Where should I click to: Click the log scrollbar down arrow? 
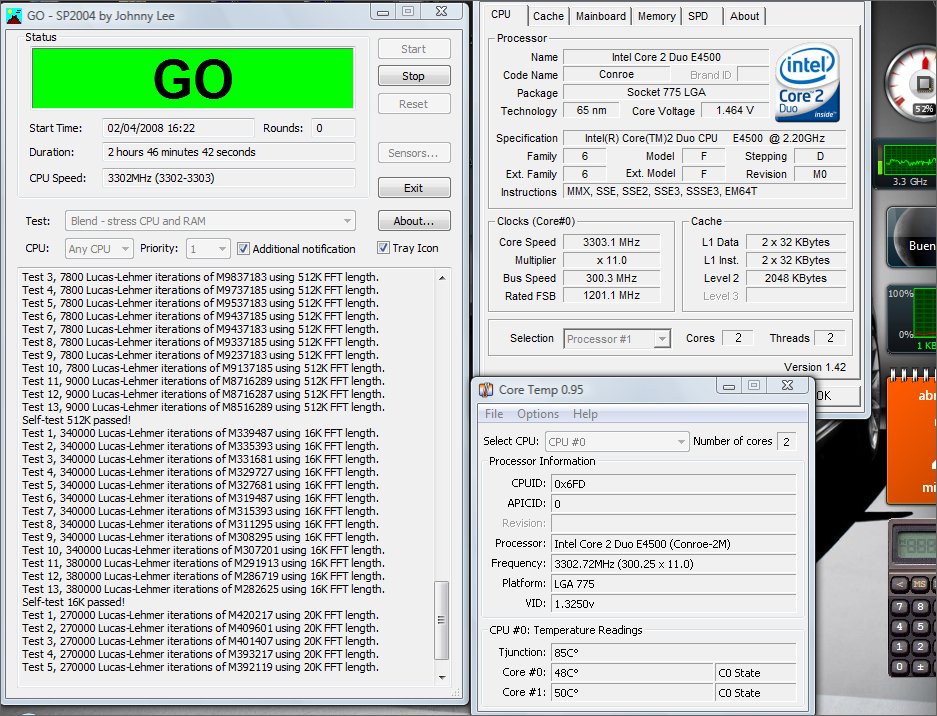[442, 678]
